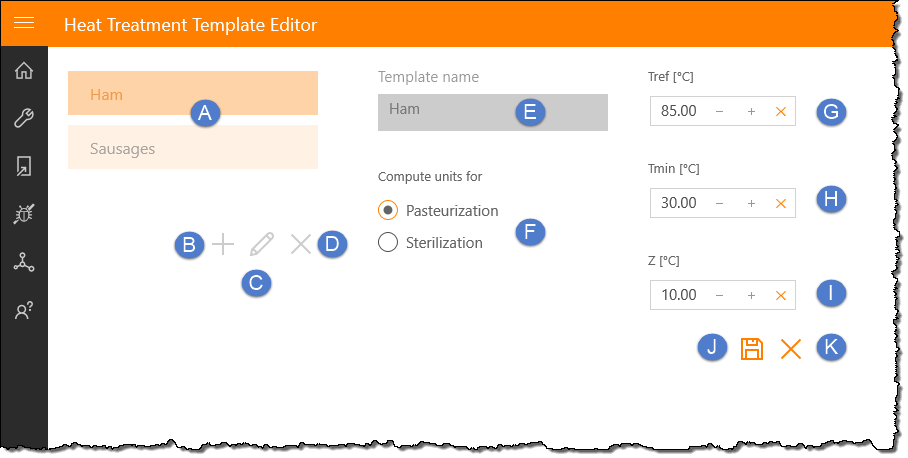Image resolution: width=908 pixels, height=458 pixels.
Task: Clear the Z value field
Action: [x=781, y=295]
